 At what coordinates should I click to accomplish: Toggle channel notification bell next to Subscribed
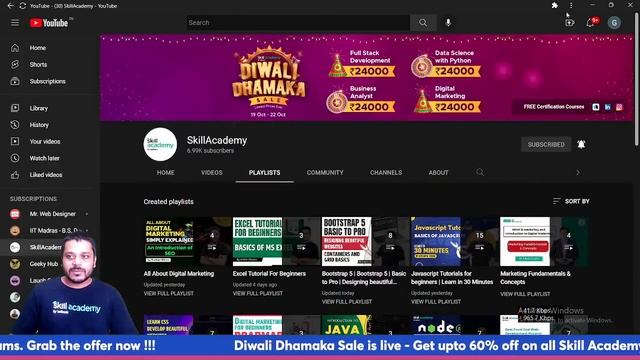581,144
